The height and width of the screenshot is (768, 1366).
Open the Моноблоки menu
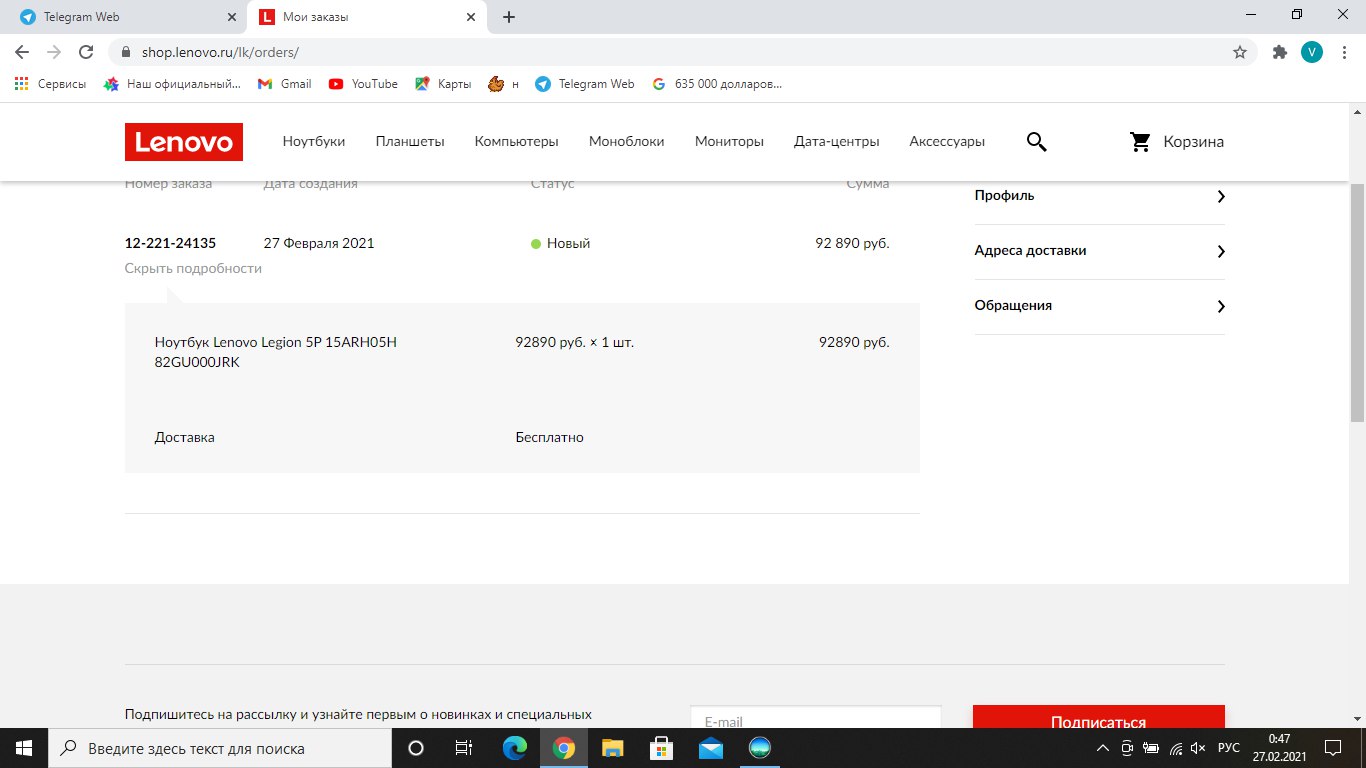(627, 142)
